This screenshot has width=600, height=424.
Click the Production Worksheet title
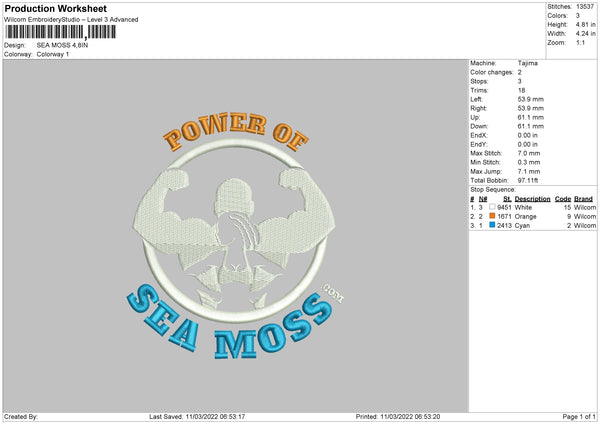[x=55, y=8]
